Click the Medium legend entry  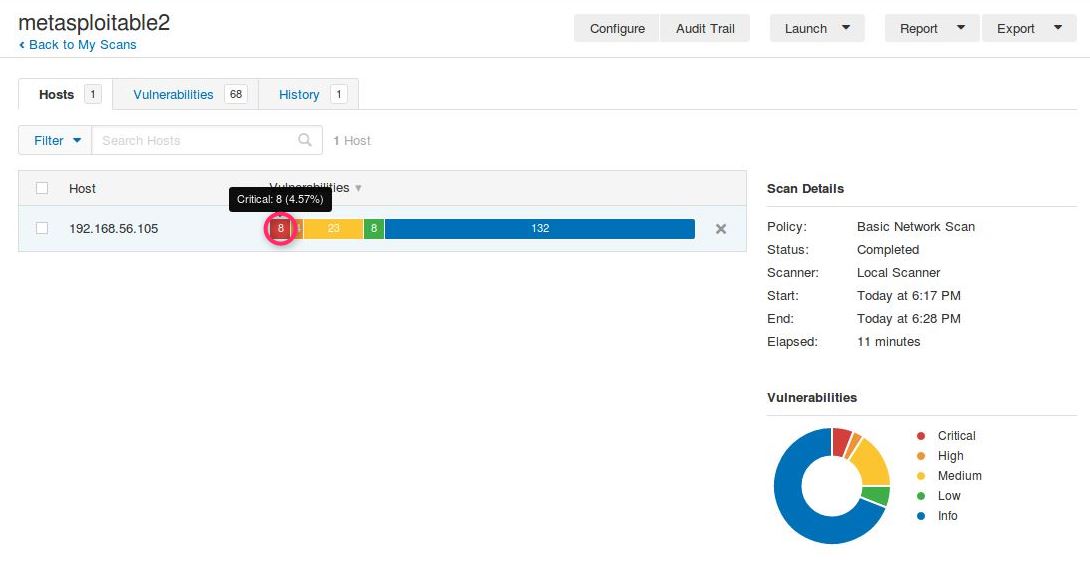(949, 476)
